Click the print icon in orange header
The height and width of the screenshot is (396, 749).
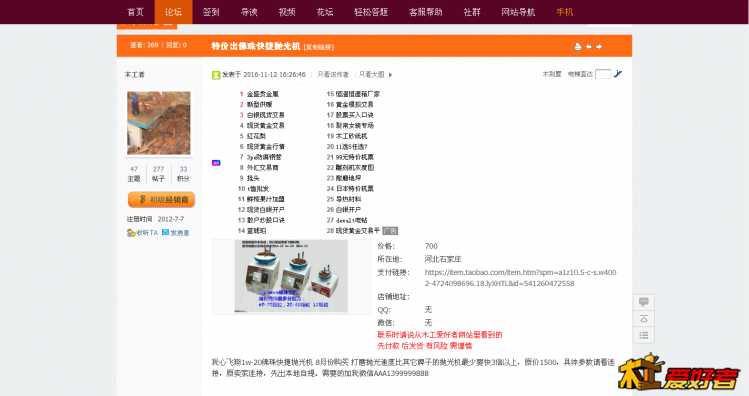pyautogui.click(x=578, y=46)
